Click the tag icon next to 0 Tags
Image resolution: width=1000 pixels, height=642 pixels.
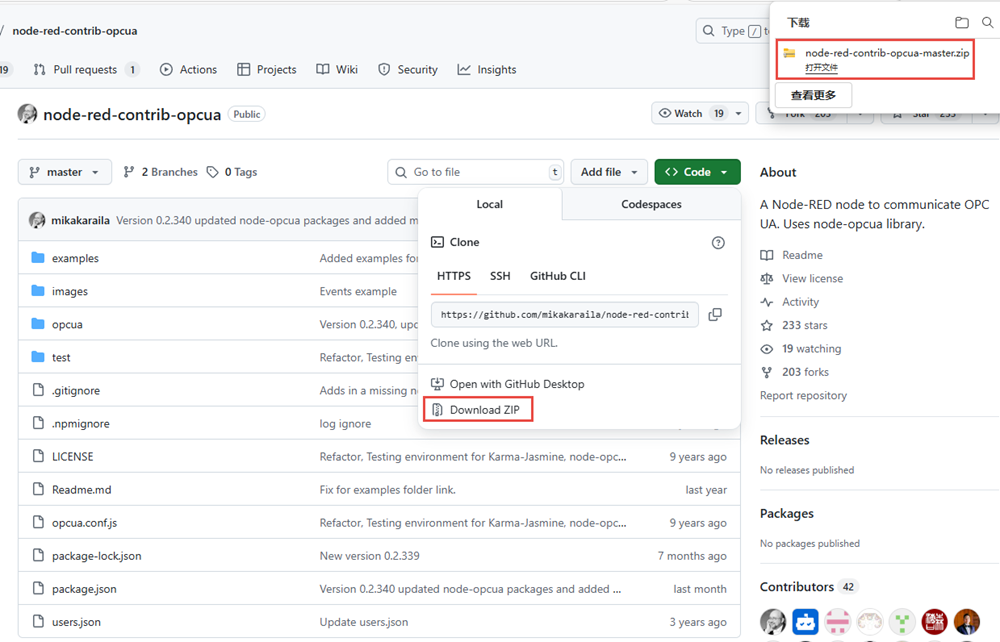tap(212, 172)
